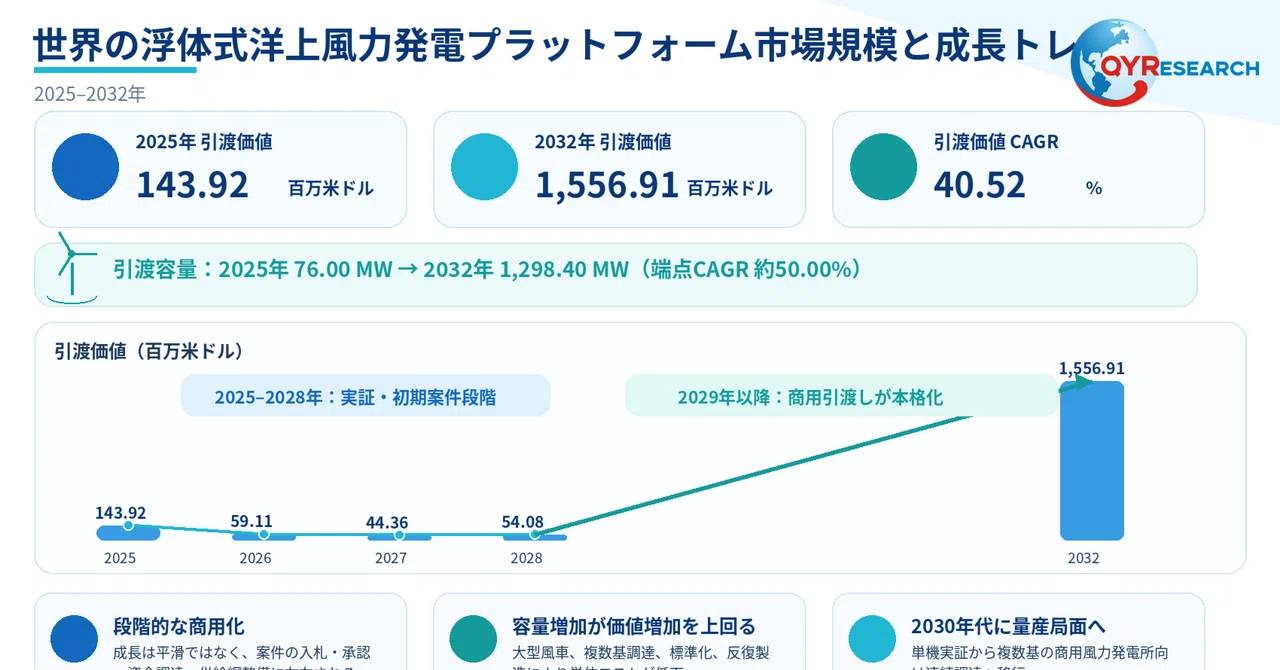Click the 54.08 data label
Image resolution: width=1280 pixels, height=670 pixels.
point(522,521)
